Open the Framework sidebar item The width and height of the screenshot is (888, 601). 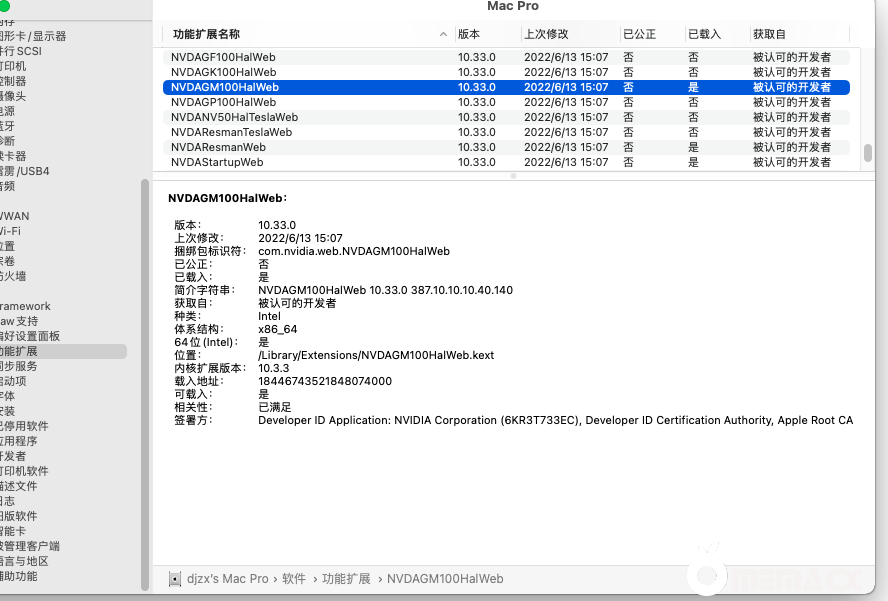click(25, 306)
